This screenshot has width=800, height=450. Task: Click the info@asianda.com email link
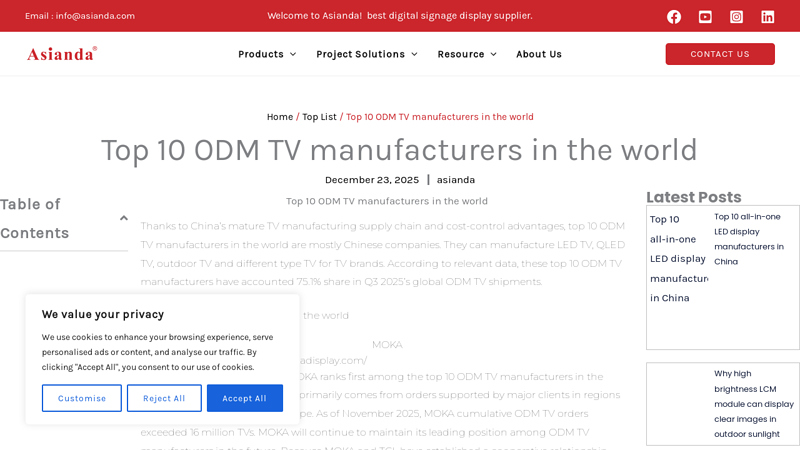click(x=95, y=16)
